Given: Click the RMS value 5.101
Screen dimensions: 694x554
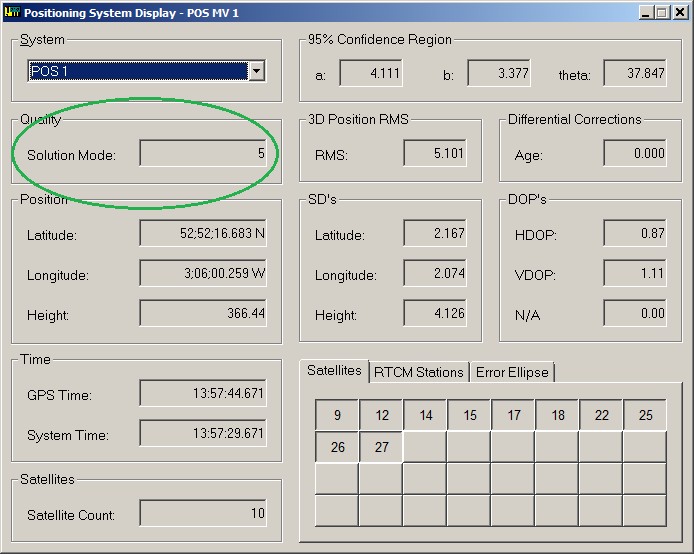Looking at the screenshot, I should pos(435,153).
